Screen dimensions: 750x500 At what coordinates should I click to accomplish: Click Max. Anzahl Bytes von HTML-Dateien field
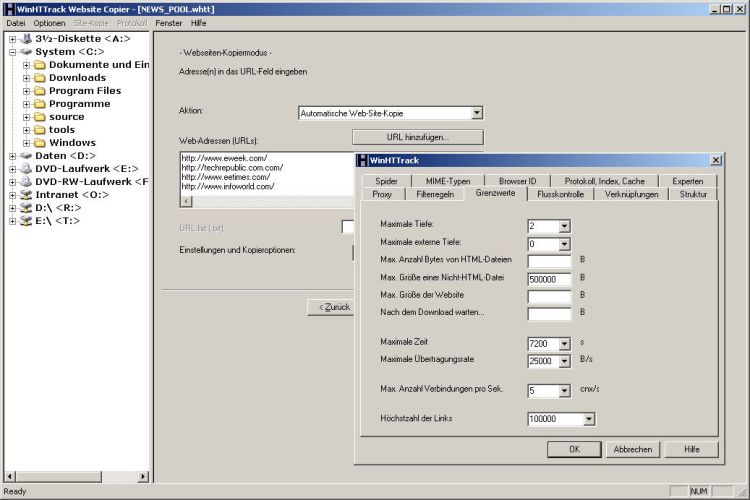click(549, 261)
